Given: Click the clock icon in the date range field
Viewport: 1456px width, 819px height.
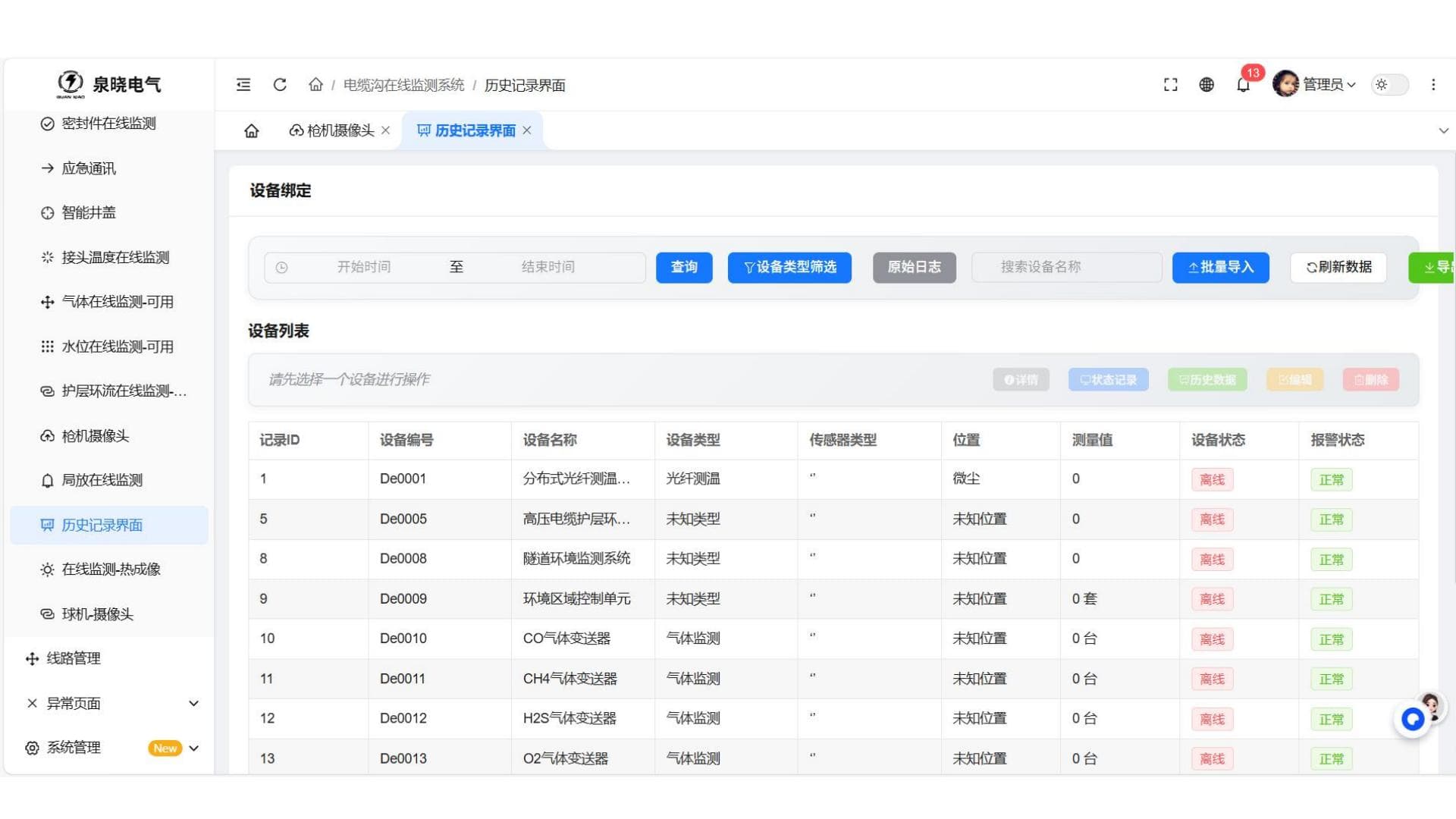Looking at the screenshot, I should [x=281, y=268].
